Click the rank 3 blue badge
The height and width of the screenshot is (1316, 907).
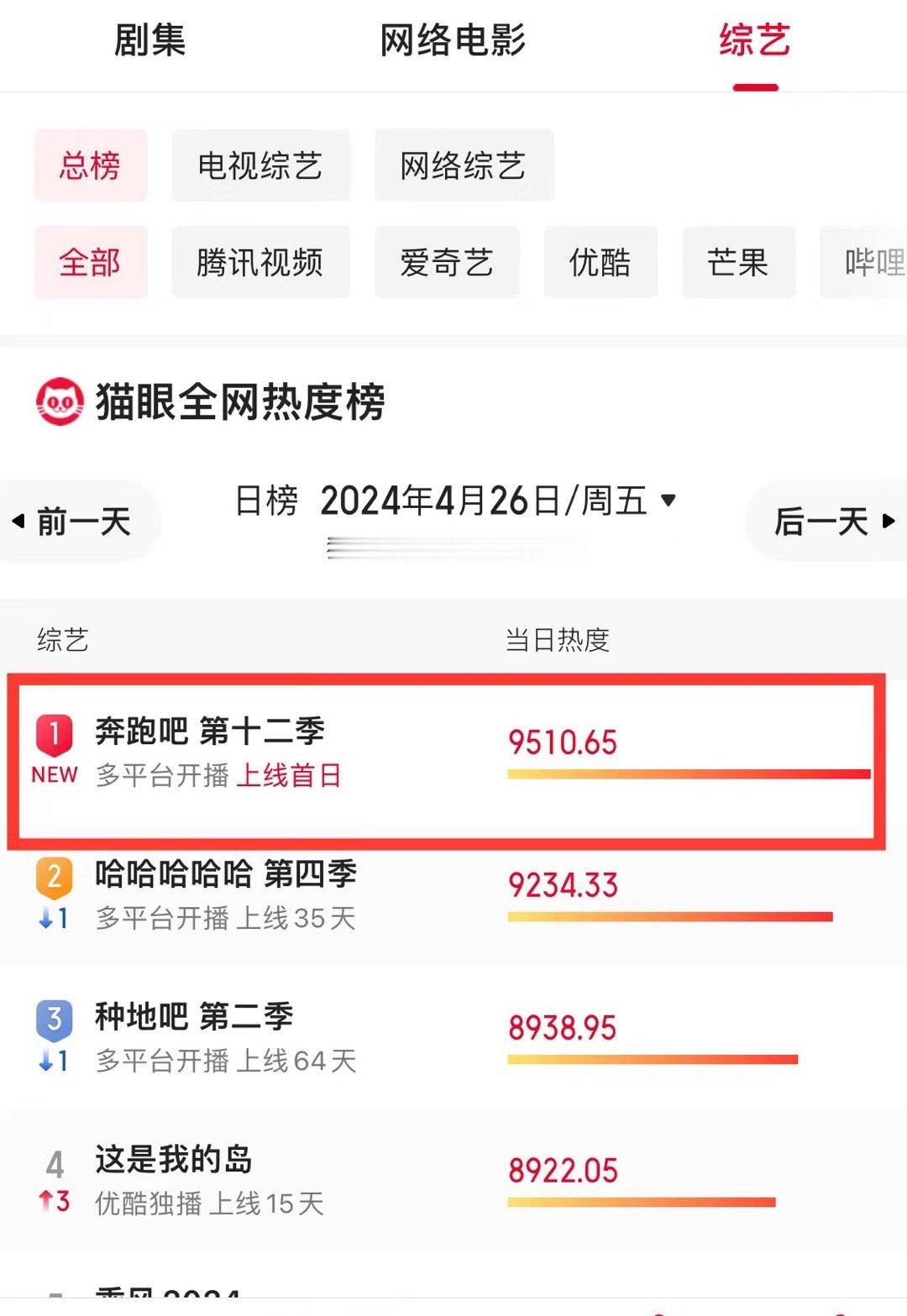(x=55, y=1020)
